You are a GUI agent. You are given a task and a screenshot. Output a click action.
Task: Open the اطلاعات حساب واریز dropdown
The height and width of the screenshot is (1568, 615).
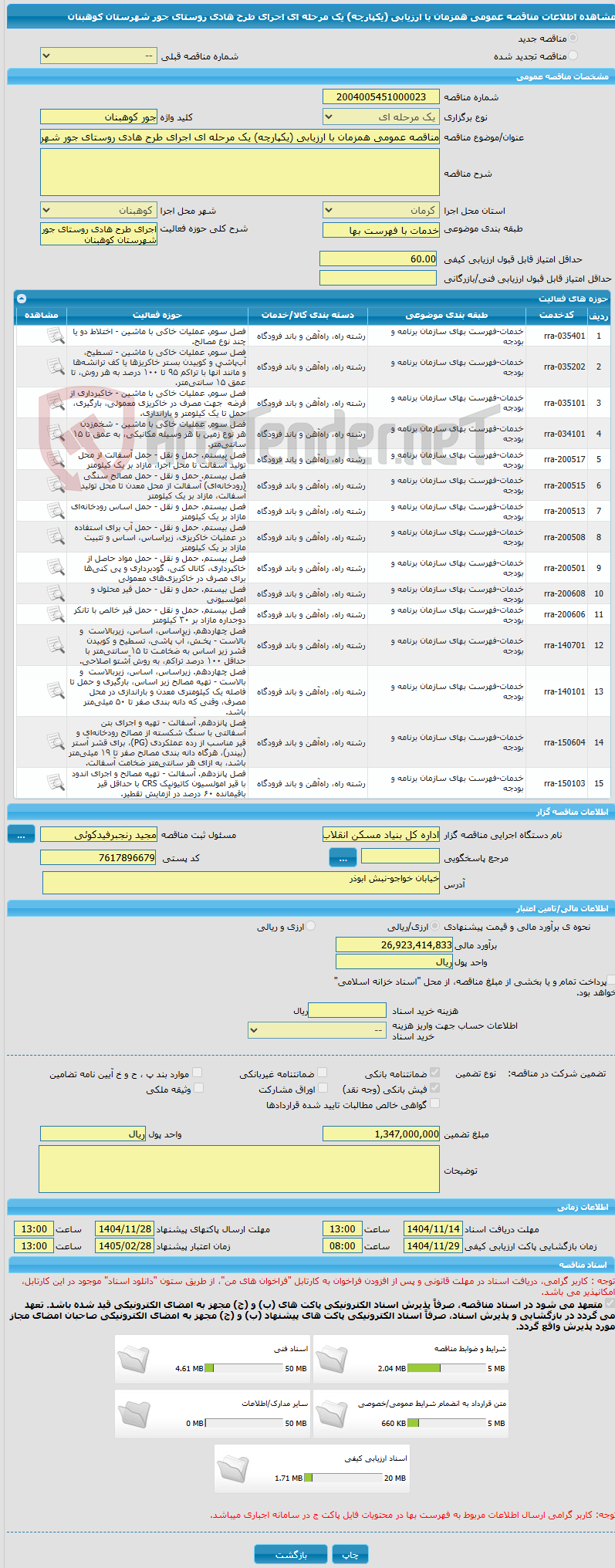click(316, 1030)
